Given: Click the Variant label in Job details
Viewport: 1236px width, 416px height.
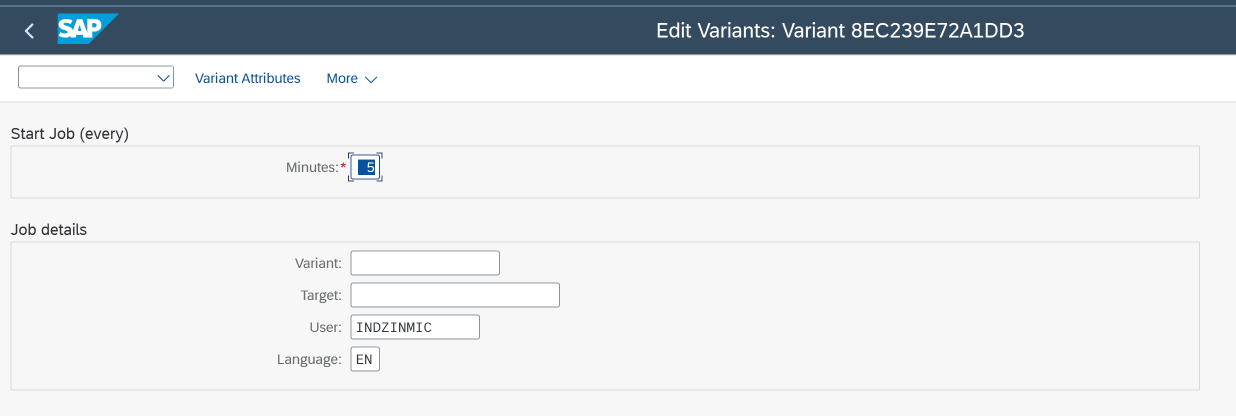Looking at the screenshot, I should [x=319, y=263].
